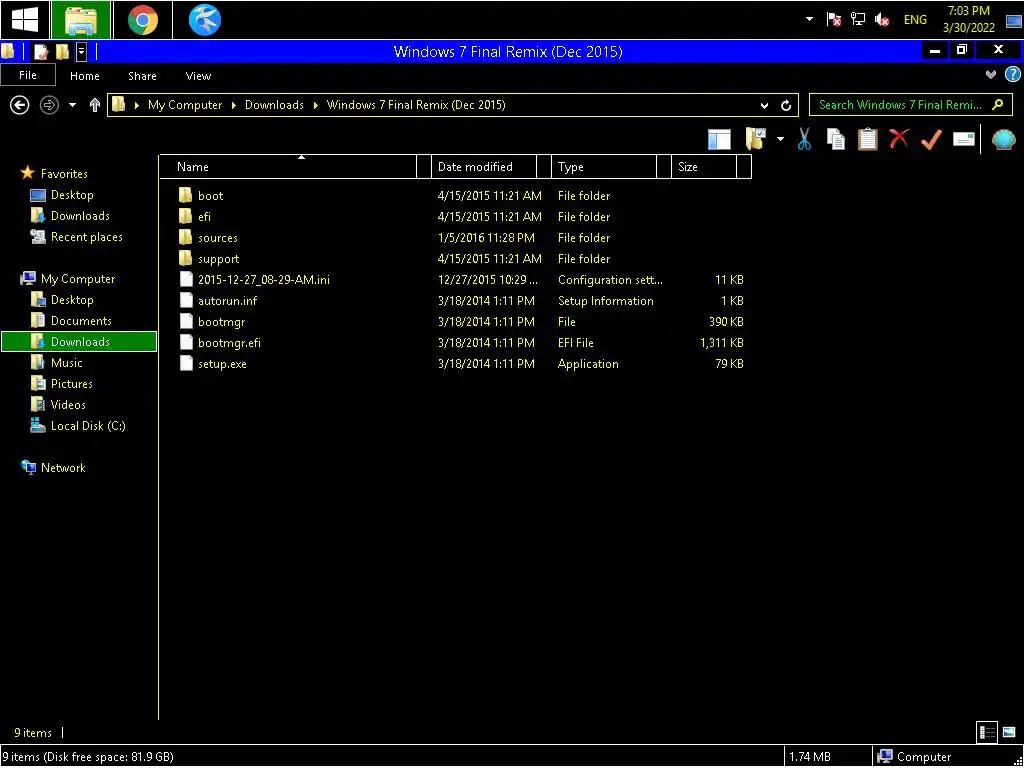Open Classic Shell settings via shell icon

click(1004, 139)
